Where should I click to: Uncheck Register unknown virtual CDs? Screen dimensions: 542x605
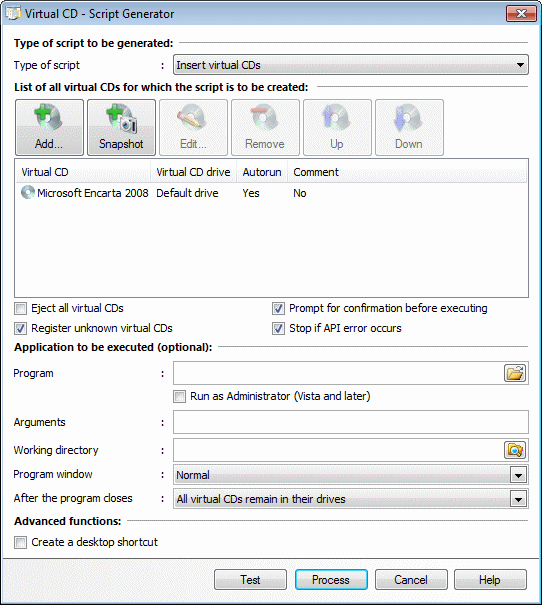[20, 329]
